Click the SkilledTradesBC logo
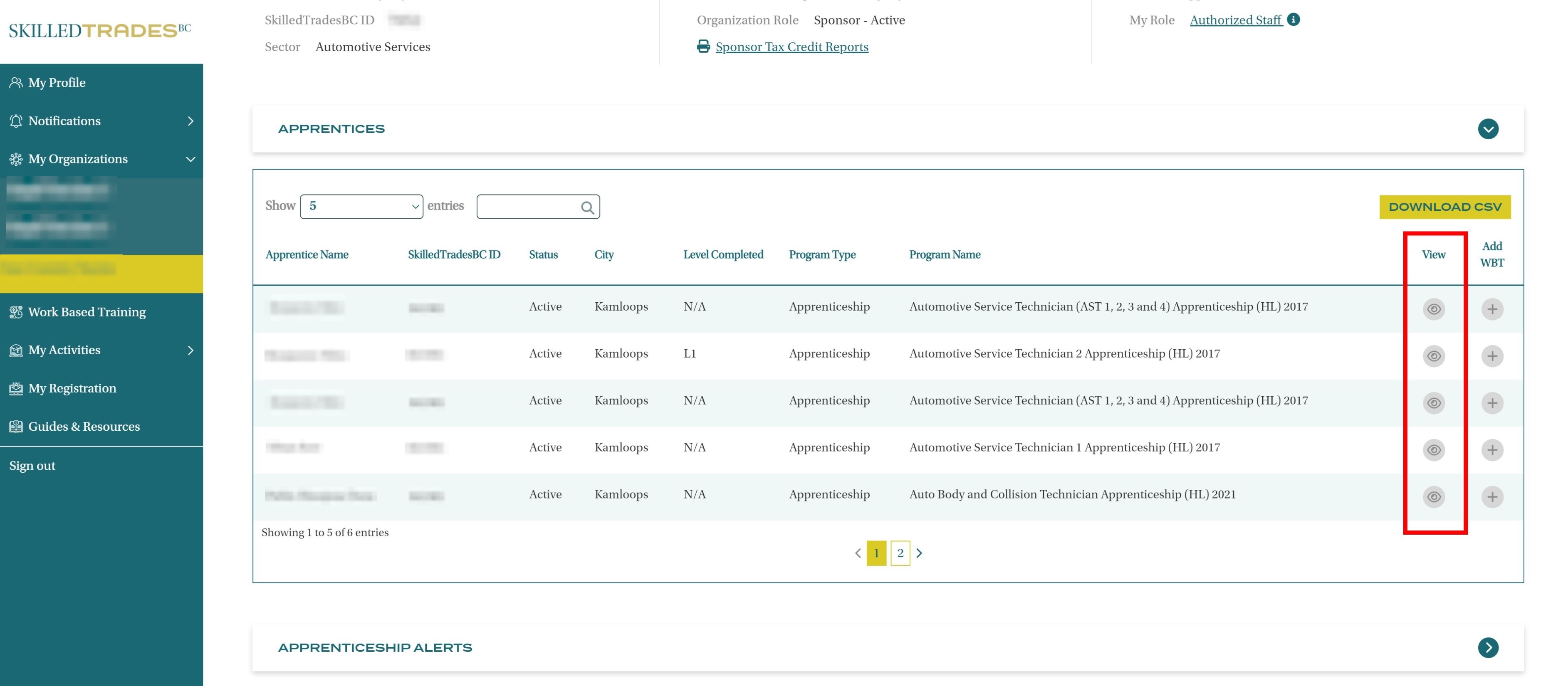This screenshot has width=1568, height=686. (100, 30)
